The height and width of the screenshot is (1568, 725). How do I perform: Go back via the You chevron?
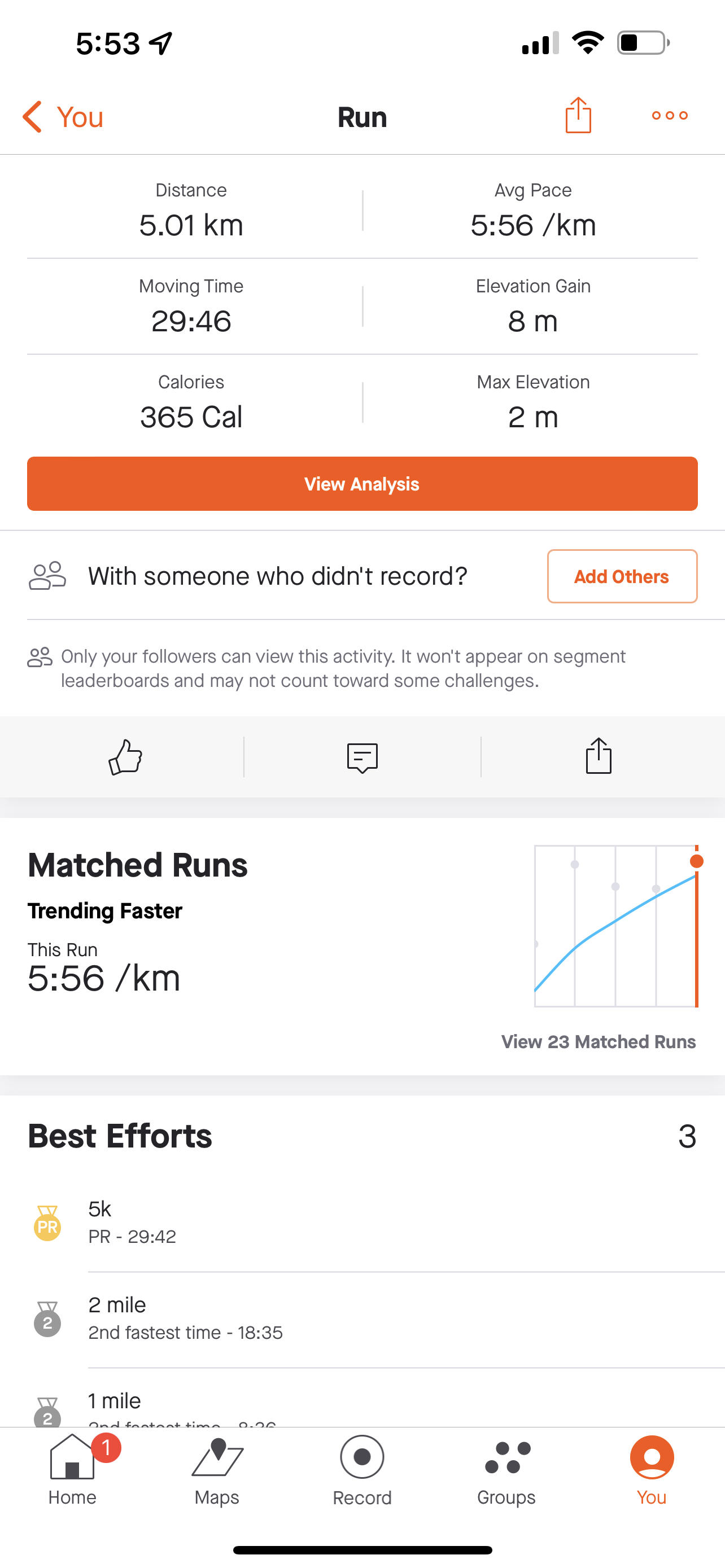coord(63,116)
